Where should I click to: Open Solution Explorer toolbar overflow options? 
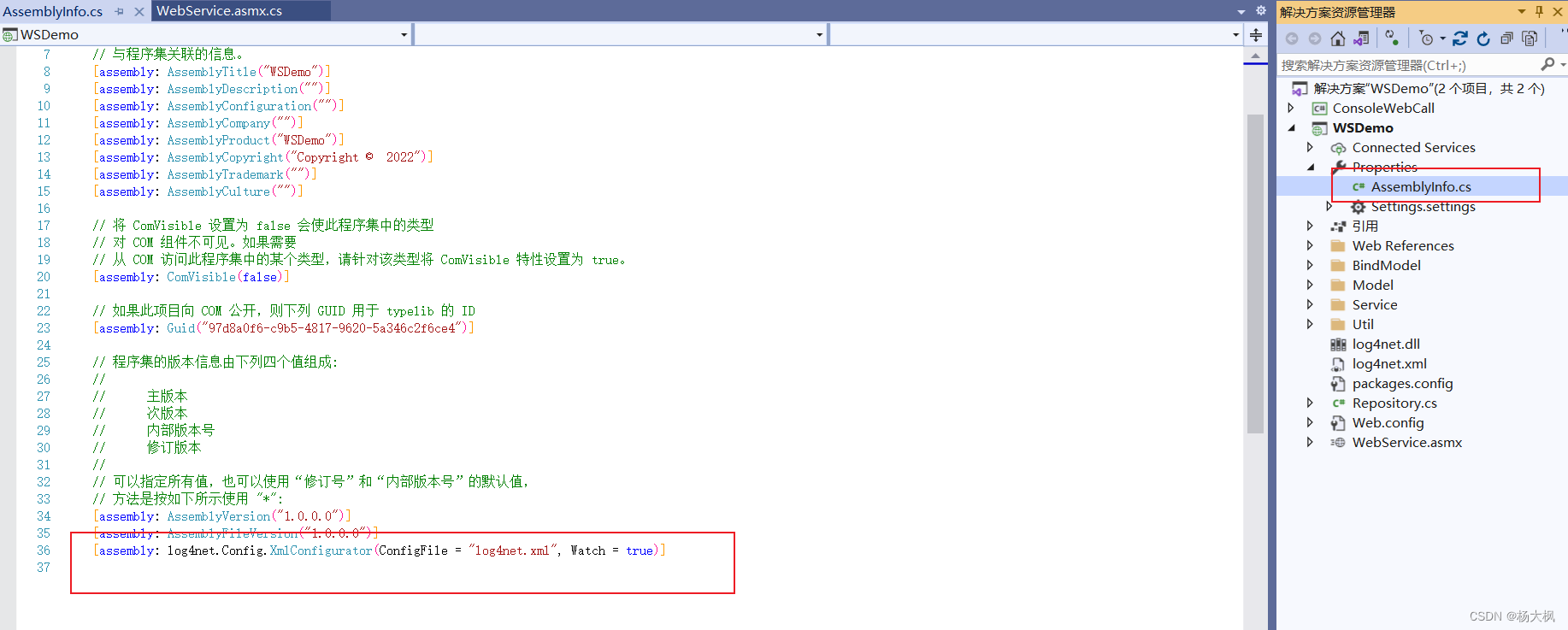pos(1563,32)
